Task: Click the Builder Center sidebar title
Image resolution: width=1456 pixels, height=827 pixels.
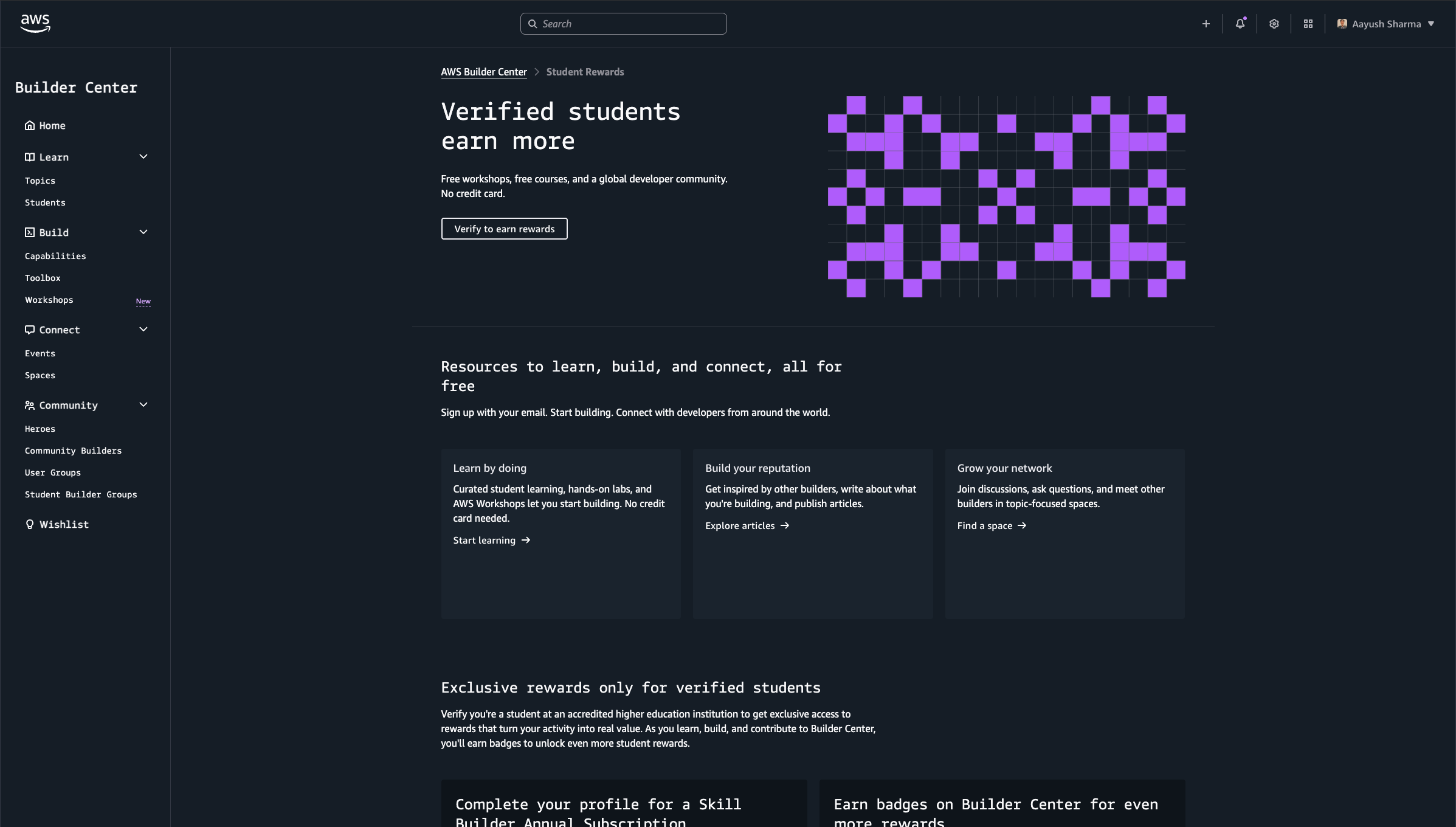Action: tap(76, 88)
